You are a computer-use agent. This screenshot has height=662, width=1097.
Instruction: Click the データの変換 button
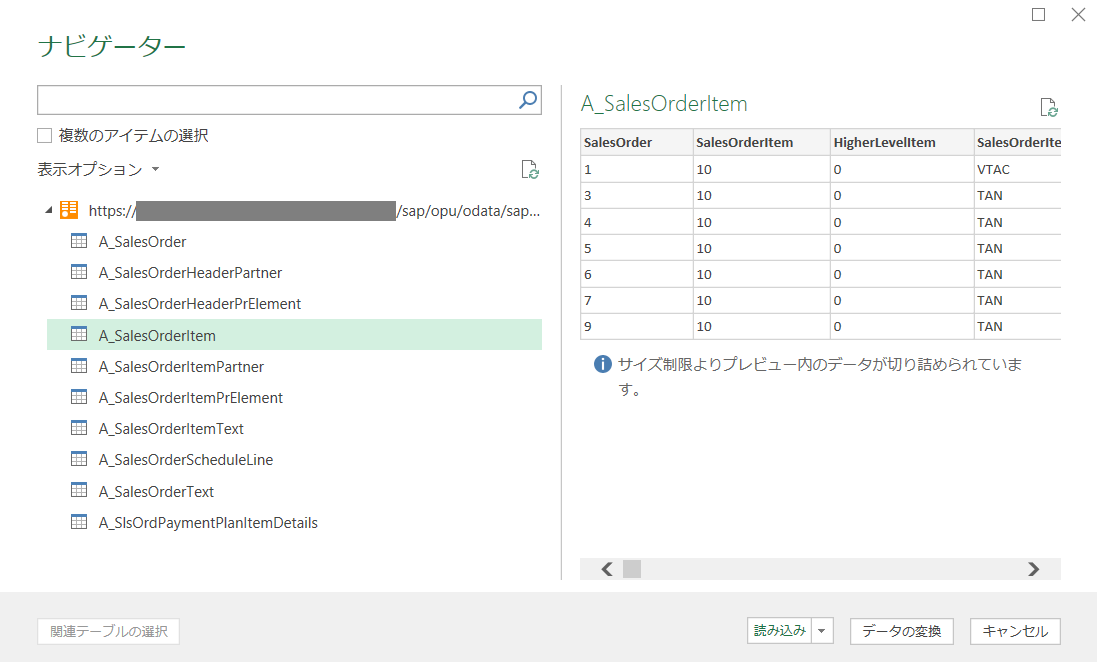click(x=901, y=631)
